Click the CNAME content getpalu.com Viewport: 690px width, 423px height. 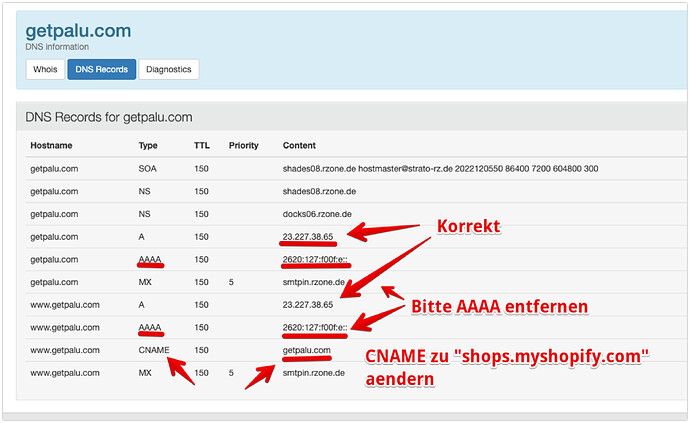(307, 350)
